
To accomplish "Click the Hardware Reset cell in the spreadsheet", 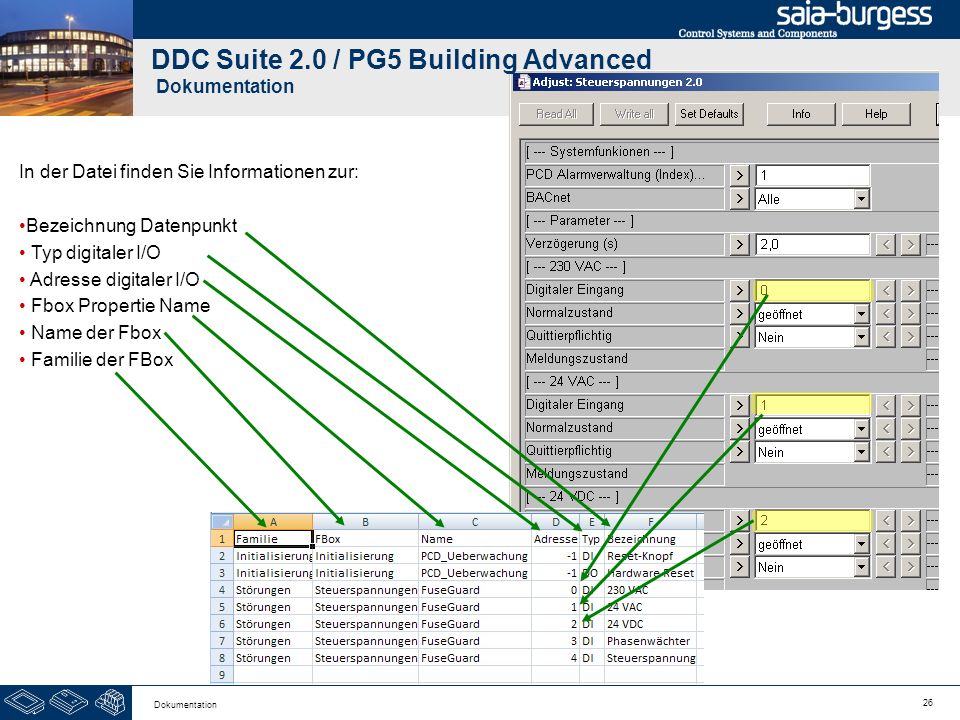I will pos(650,573).
